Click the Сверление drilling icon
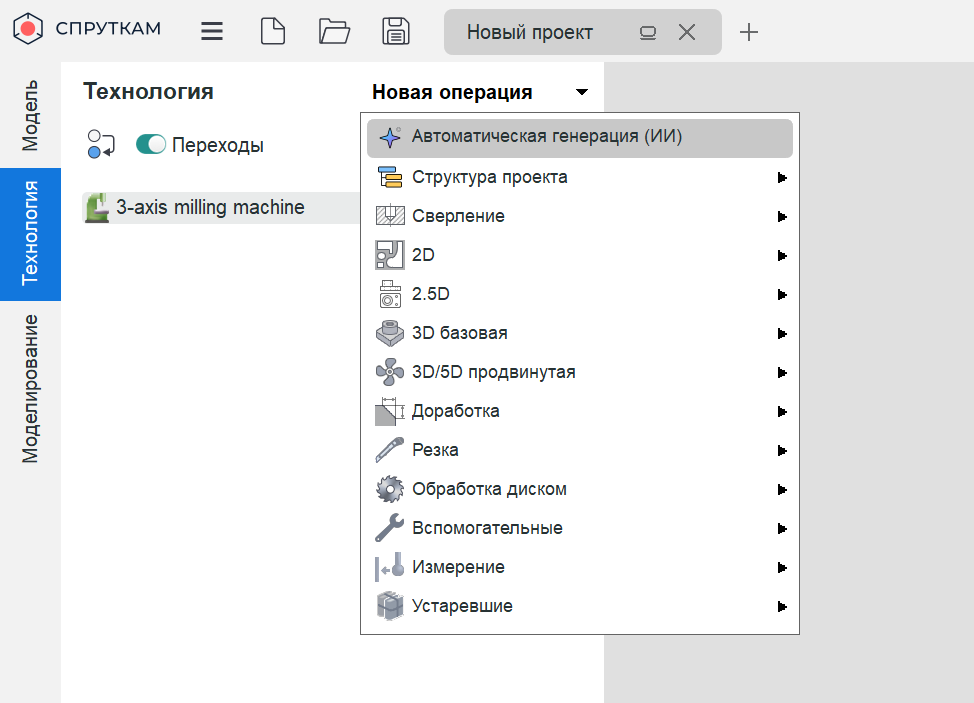 (389, 216)
